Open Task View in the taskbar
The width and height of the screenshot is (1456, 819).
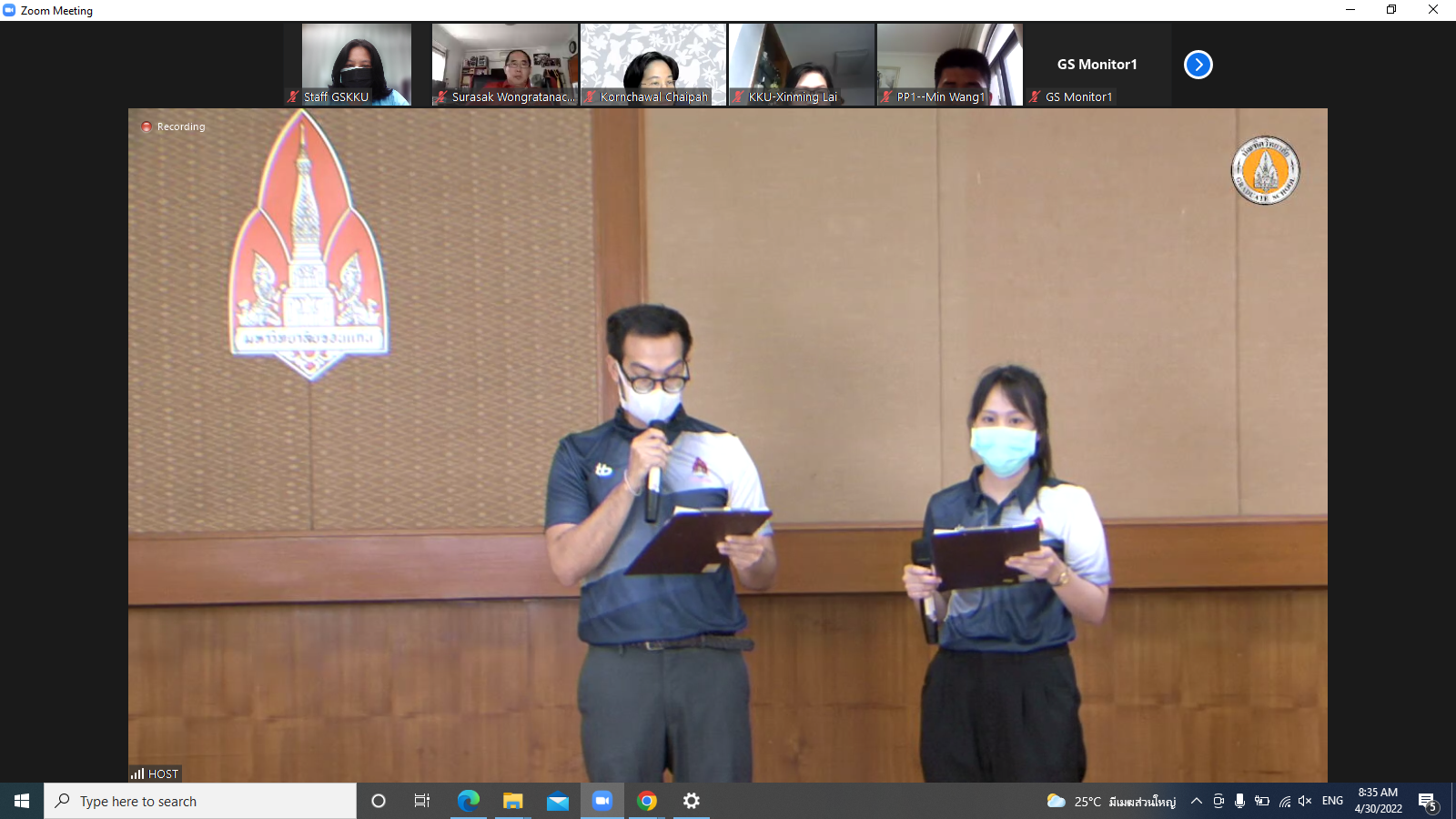(x=422, y=801)
